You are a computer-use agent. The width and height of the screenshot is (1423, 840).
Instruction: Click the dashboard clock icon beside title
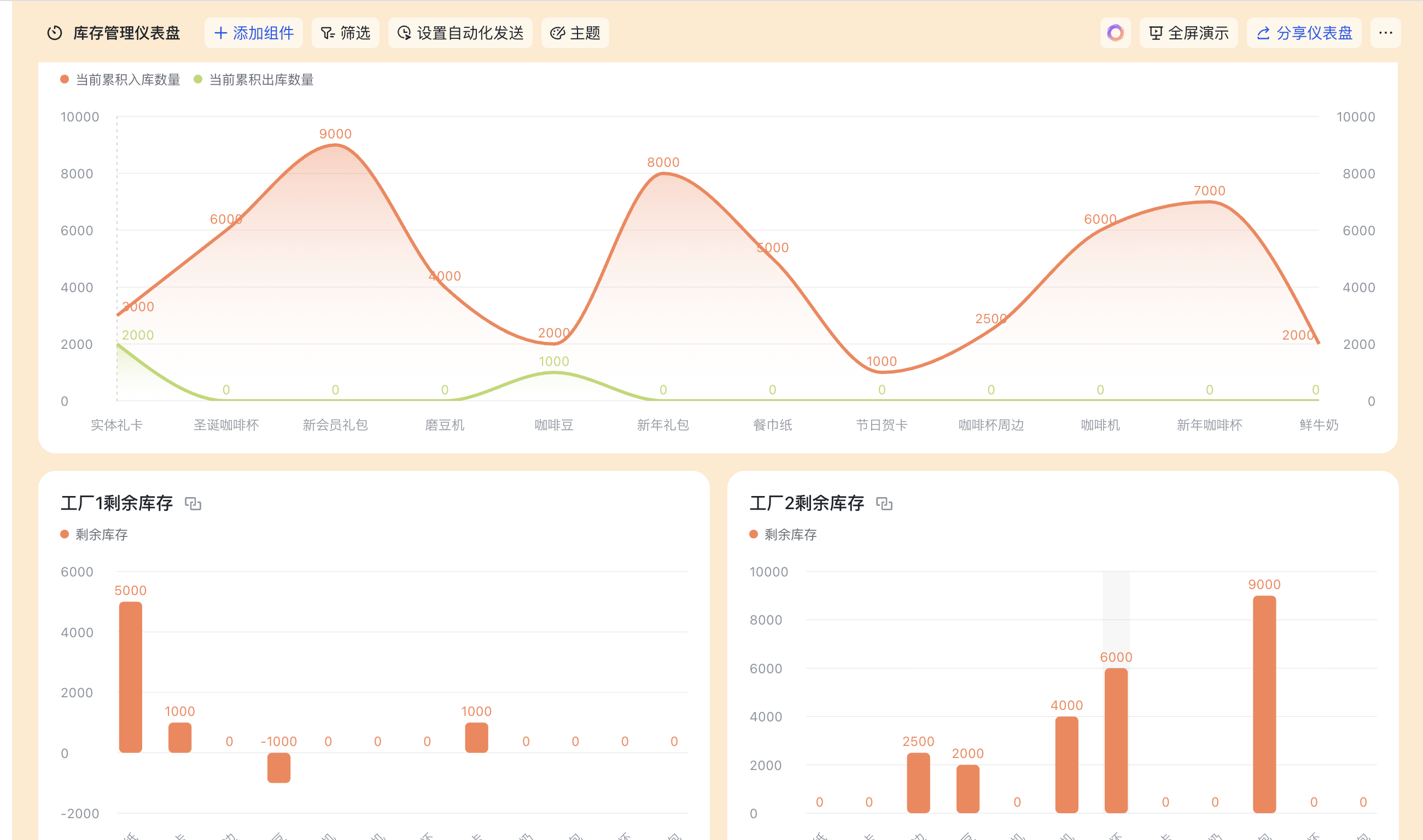tap(54, 33)
